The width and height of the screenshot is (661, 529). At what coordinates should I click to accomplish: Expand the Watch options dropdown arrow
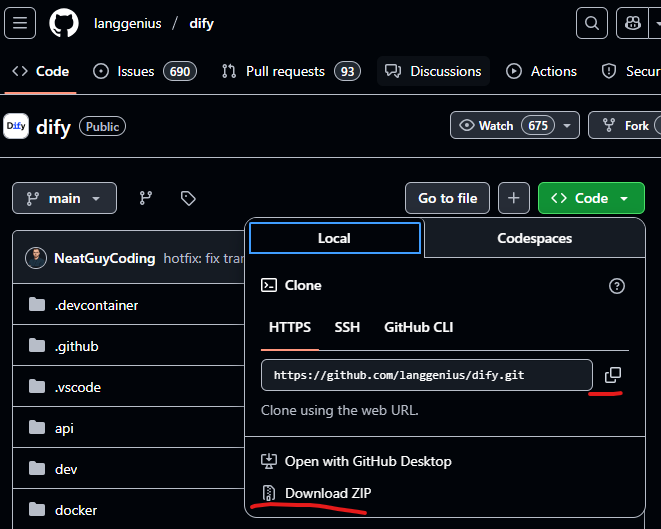pos(567,125)
